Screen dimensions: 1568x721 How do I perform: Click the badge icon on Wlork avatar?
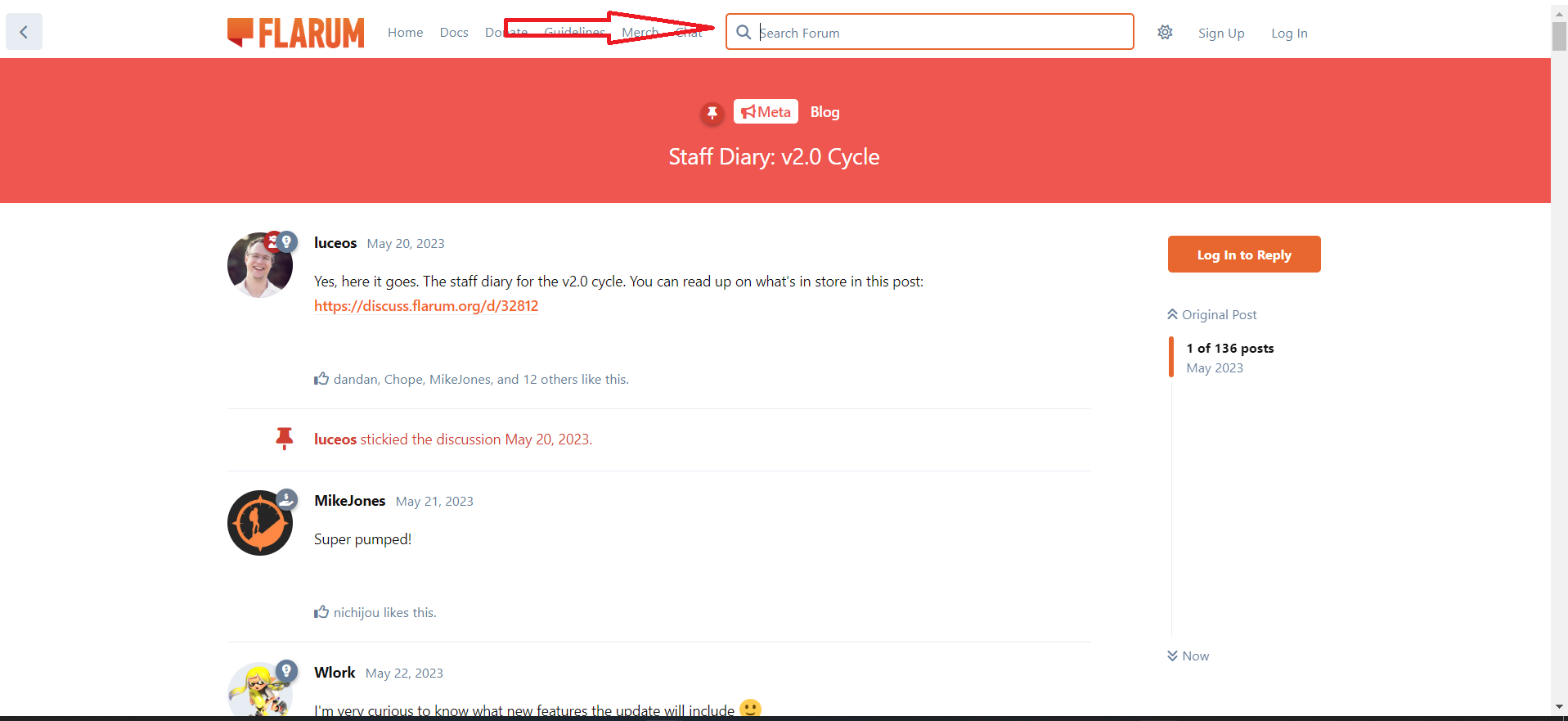[286, 671]
